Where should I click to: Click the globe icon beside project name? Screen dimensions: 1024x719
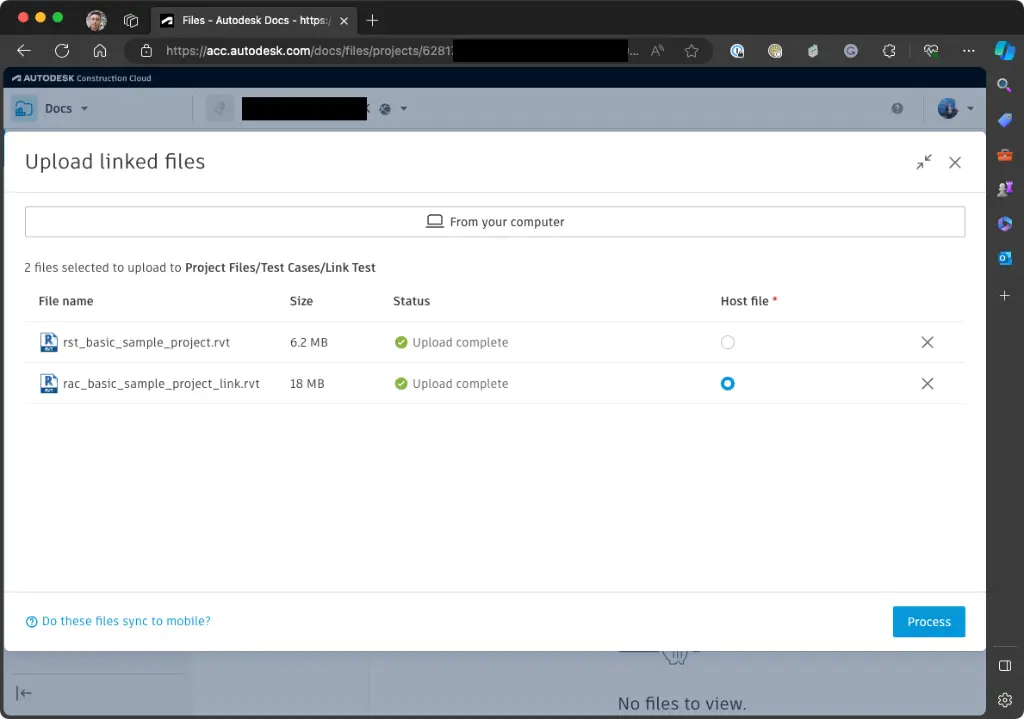click(385, 109)
